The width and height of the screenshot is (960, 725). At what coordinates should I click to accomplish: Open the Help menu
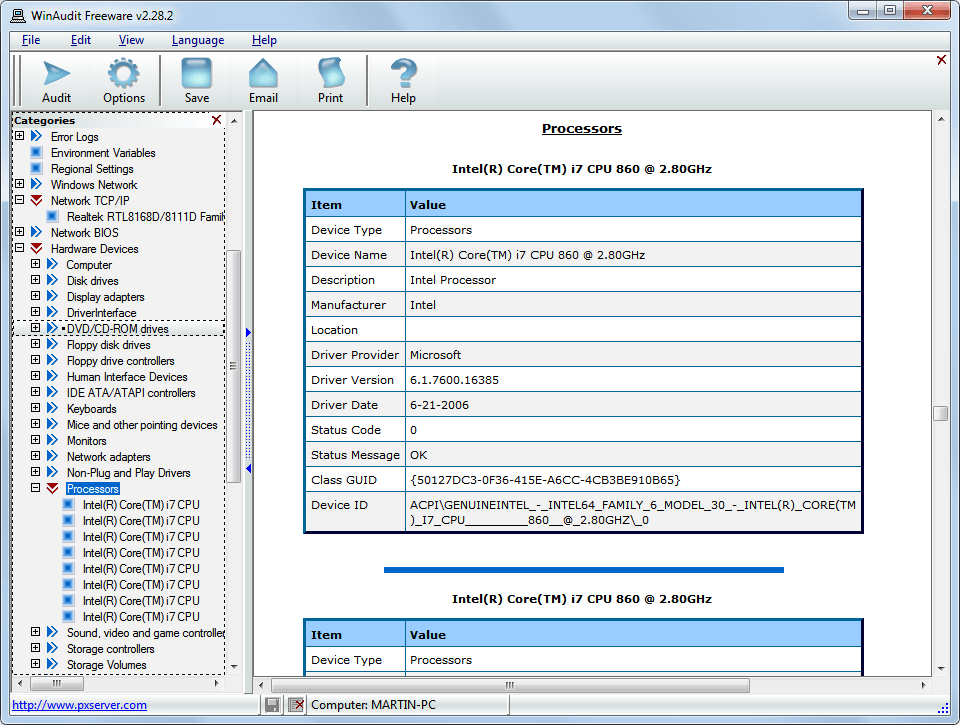pos(264,40)
